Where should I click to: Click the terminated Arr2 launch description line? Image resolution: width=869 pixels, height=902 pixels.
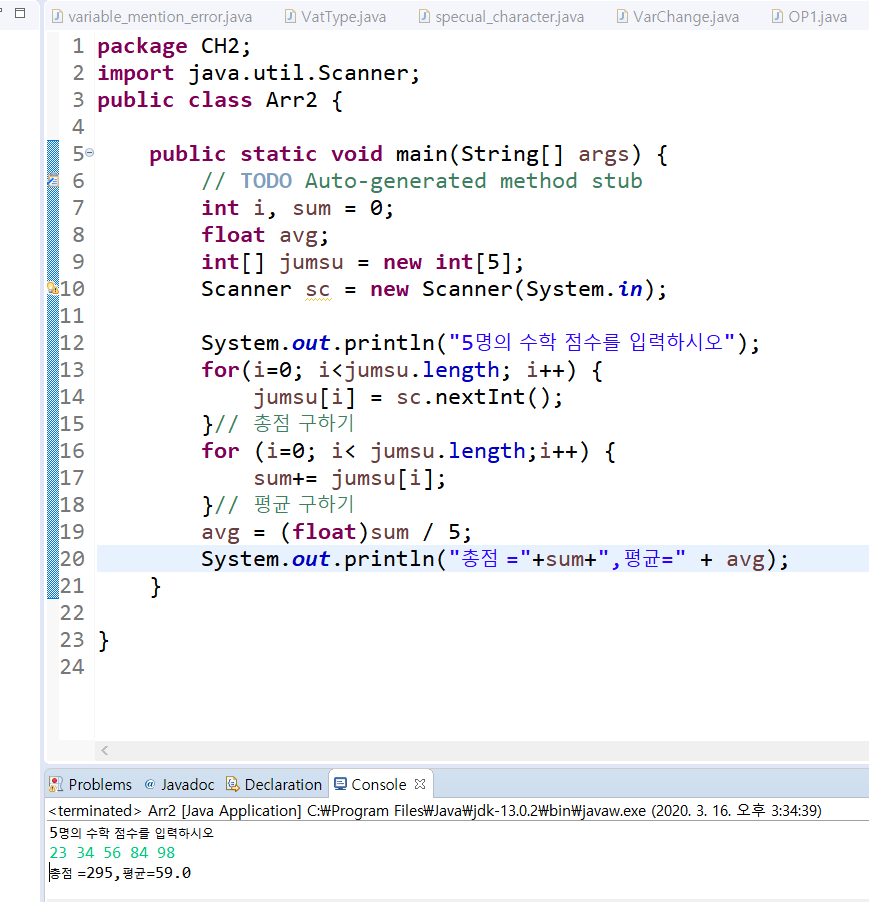435,811
